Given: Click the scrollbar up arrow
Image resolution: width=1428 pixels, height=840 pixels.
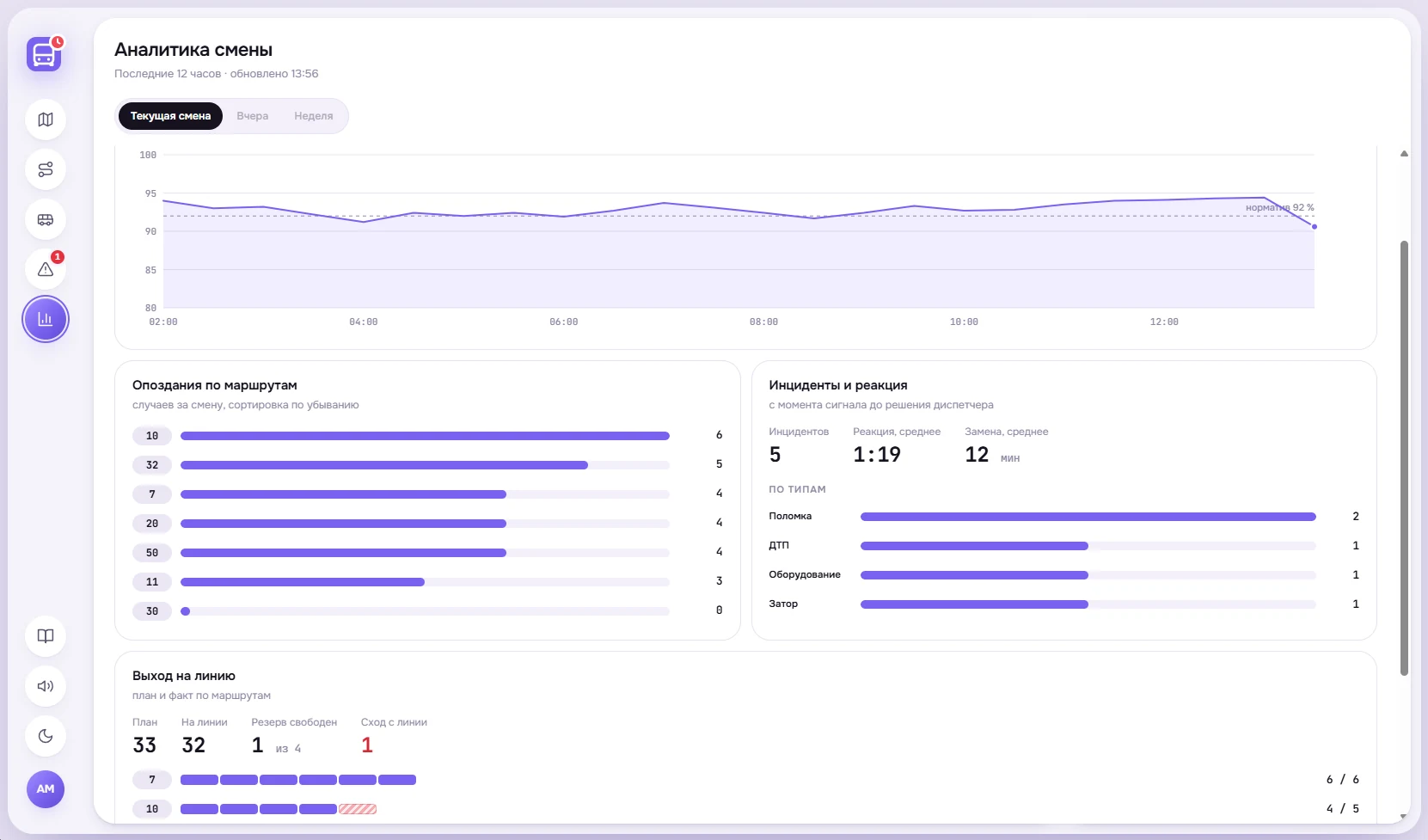Looking at the screenshot, I should (1404, 154).
